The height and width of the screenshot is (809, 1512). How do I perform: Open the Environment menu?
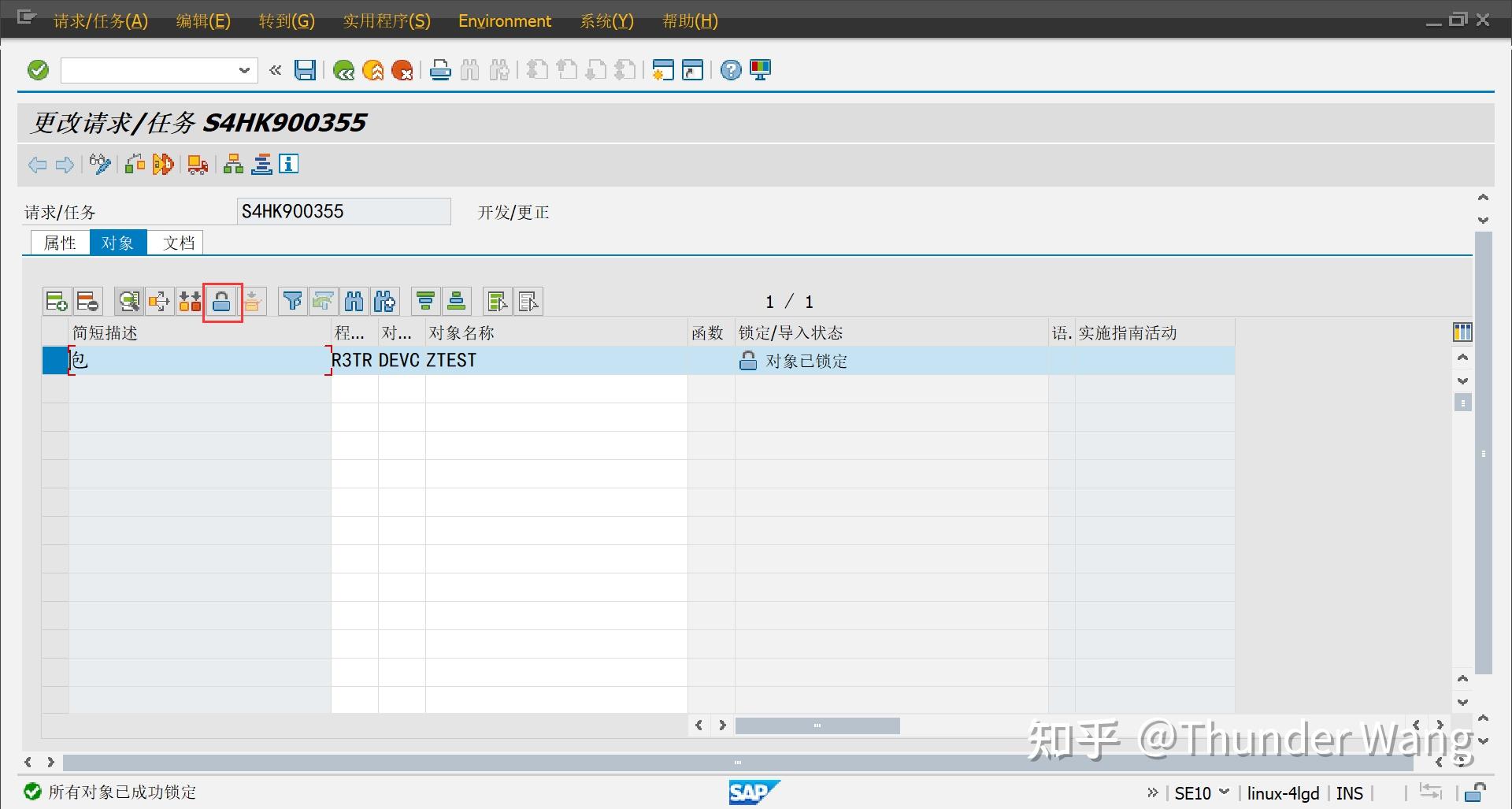[505, 21]
